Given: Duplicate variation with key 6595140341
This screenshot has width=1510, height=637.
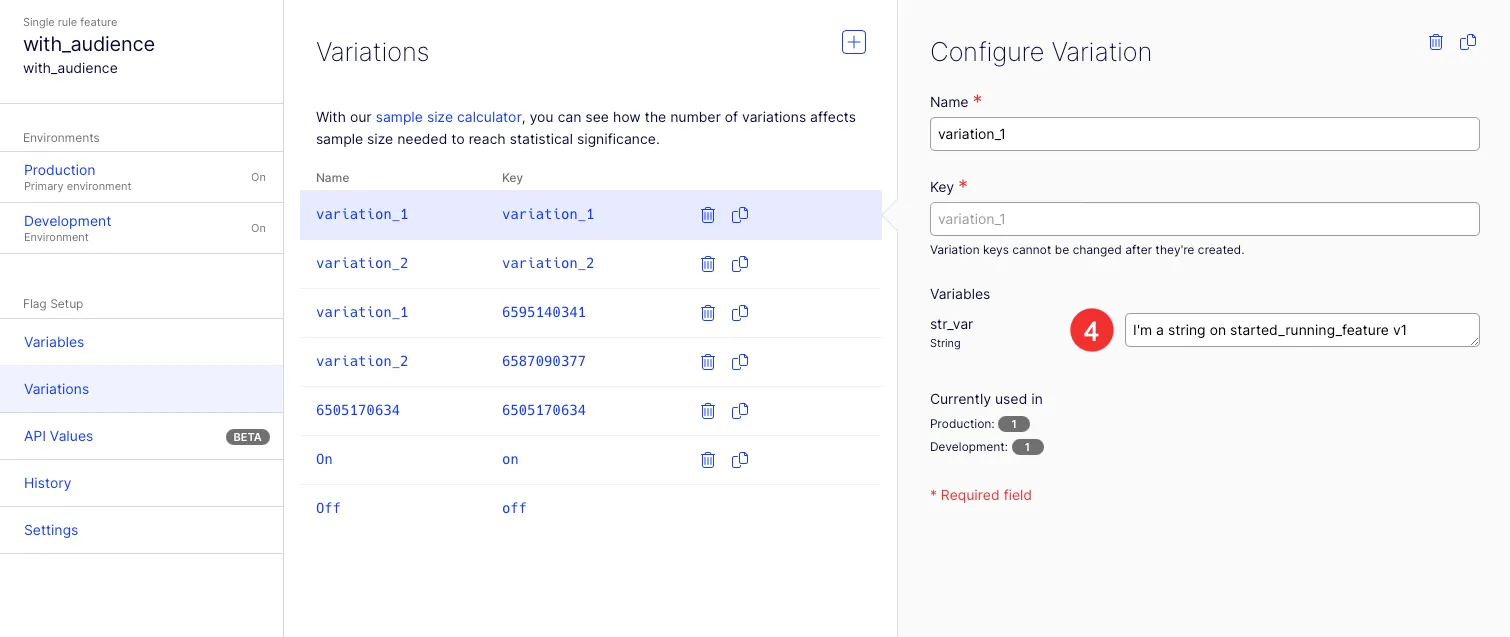Looking at the screenshot, I should pos(740,313).
